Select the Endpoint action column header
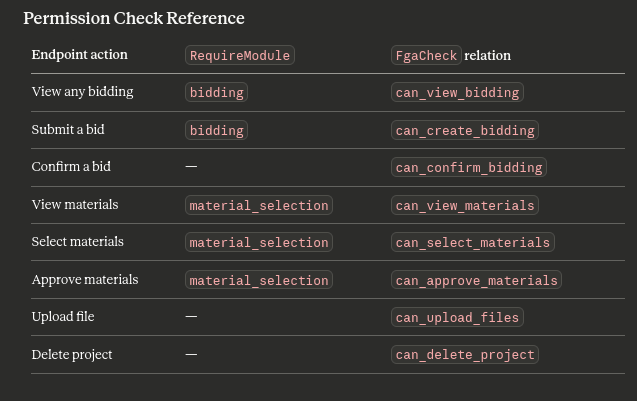This screenshot has height=401, width=637. pyautogui.click(x=80, y=54)
